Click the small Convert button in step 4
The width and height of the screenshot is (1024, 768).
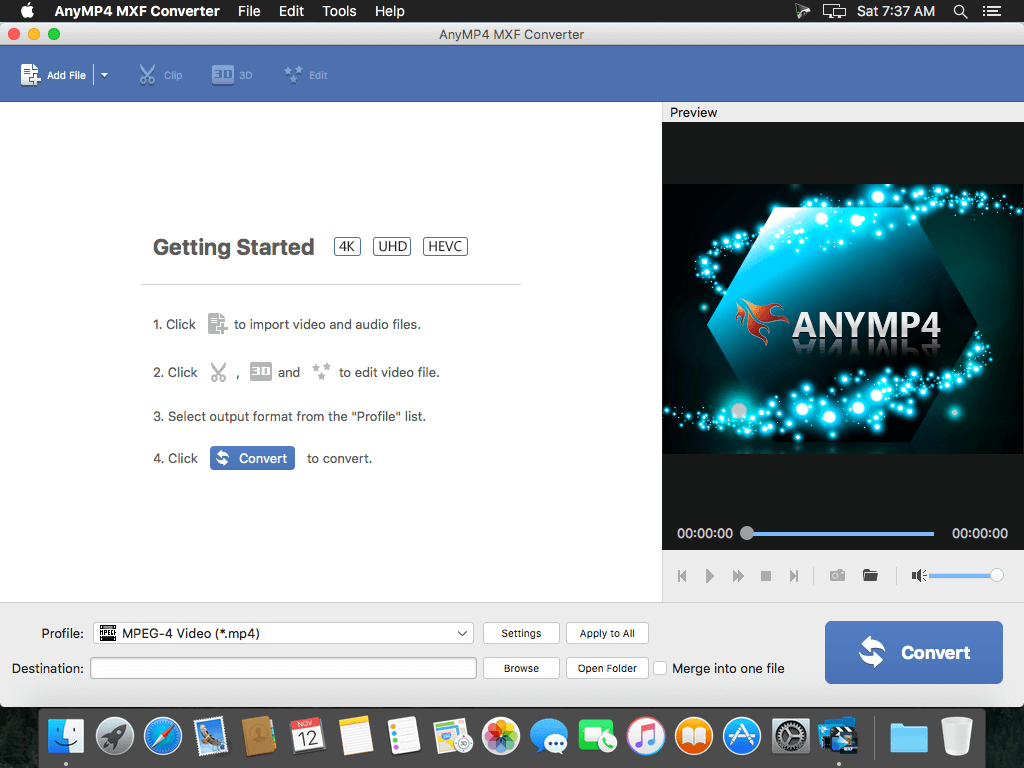pos(252,458)
